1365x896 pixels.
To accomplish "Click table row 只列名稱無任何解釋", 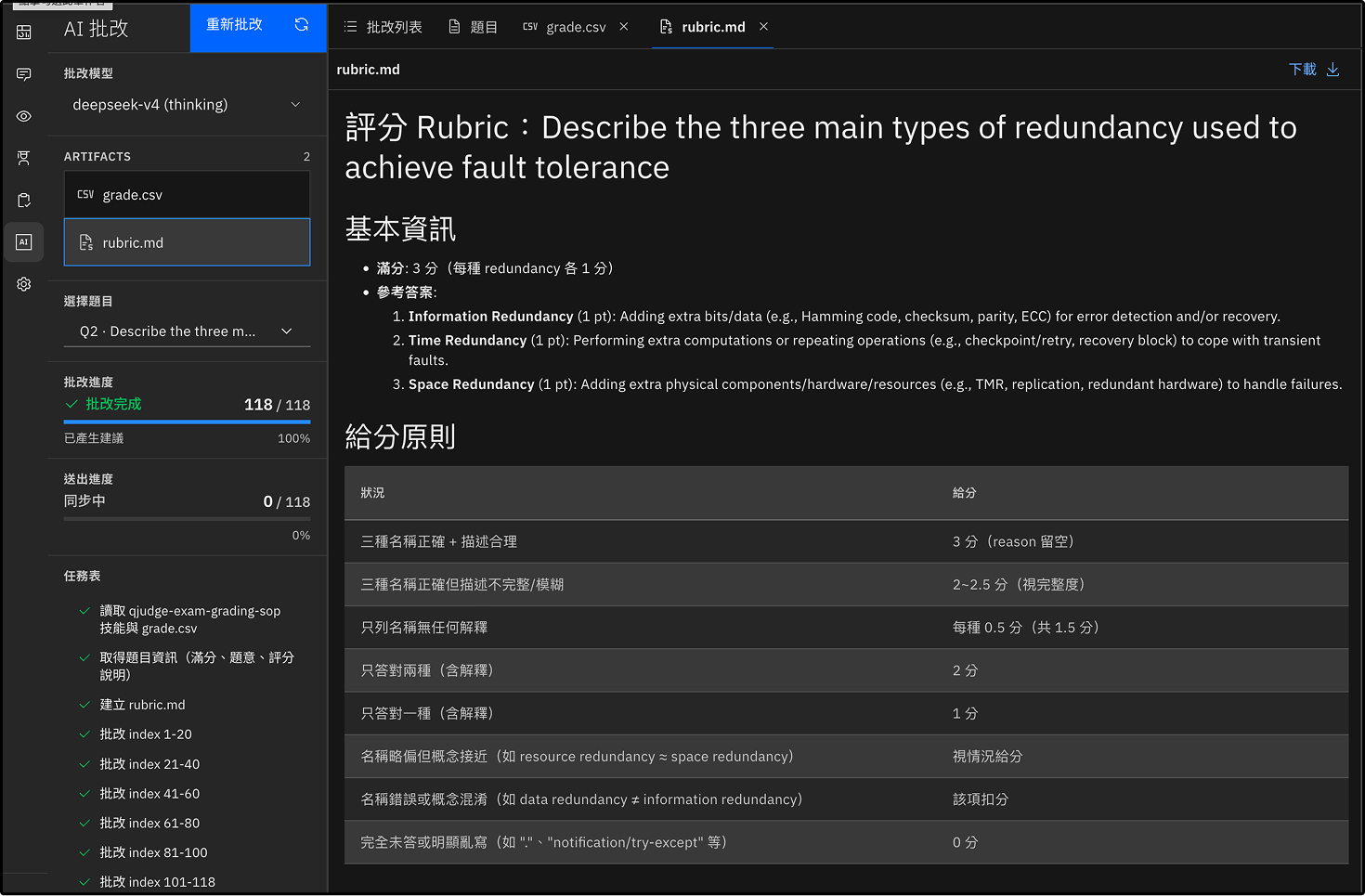I will 846,628.
